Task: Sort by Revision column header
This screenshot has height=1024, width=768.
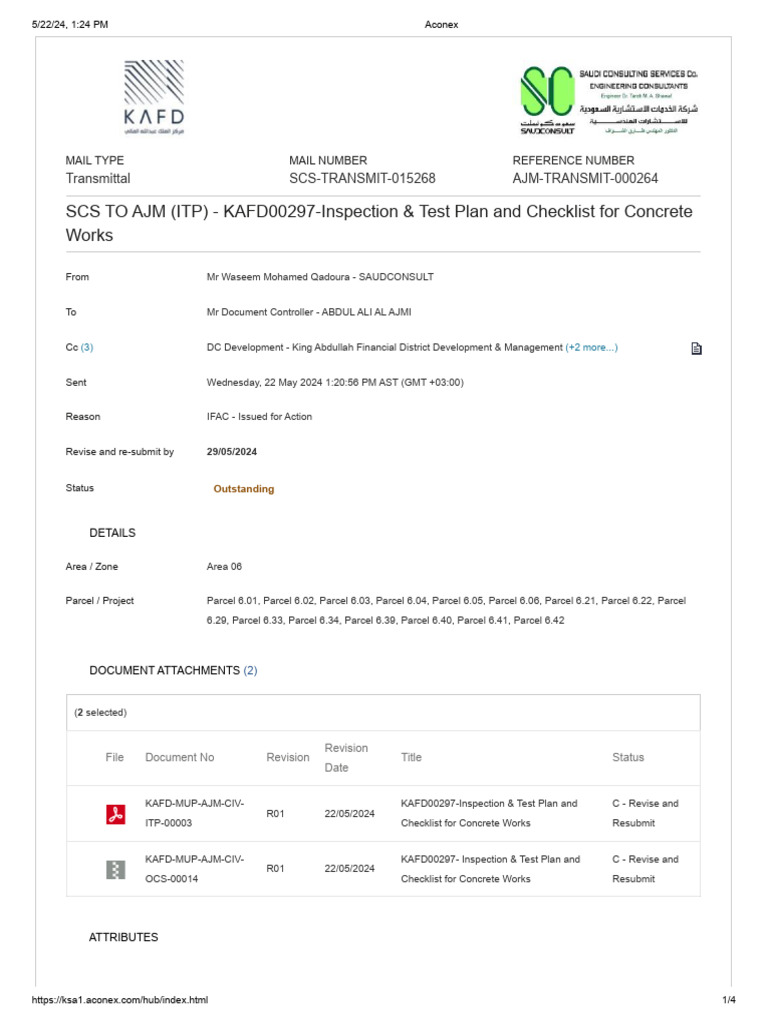Action: 288,758
